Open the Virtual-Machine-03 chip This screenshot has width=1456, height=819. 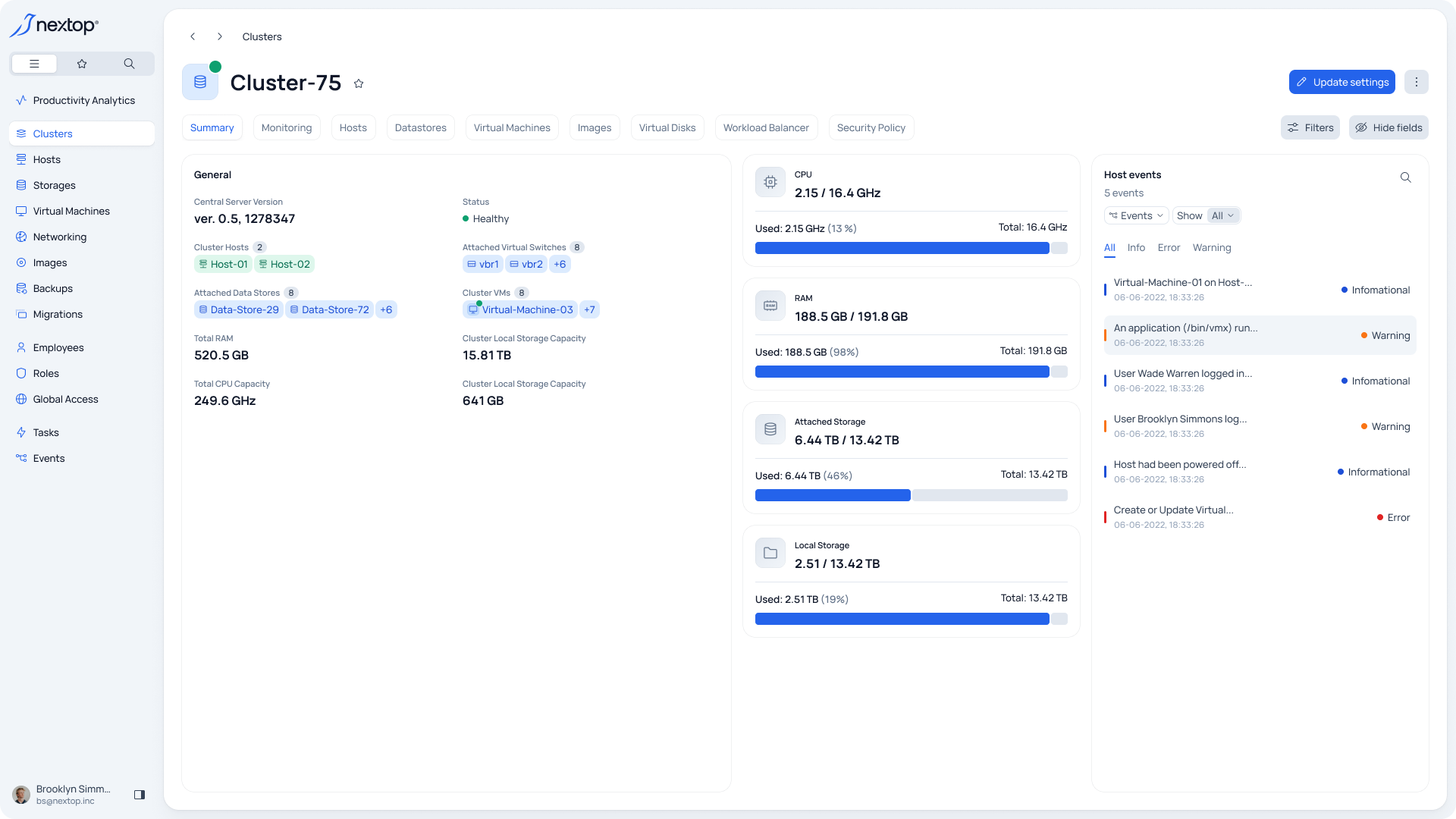coord(520,309)
